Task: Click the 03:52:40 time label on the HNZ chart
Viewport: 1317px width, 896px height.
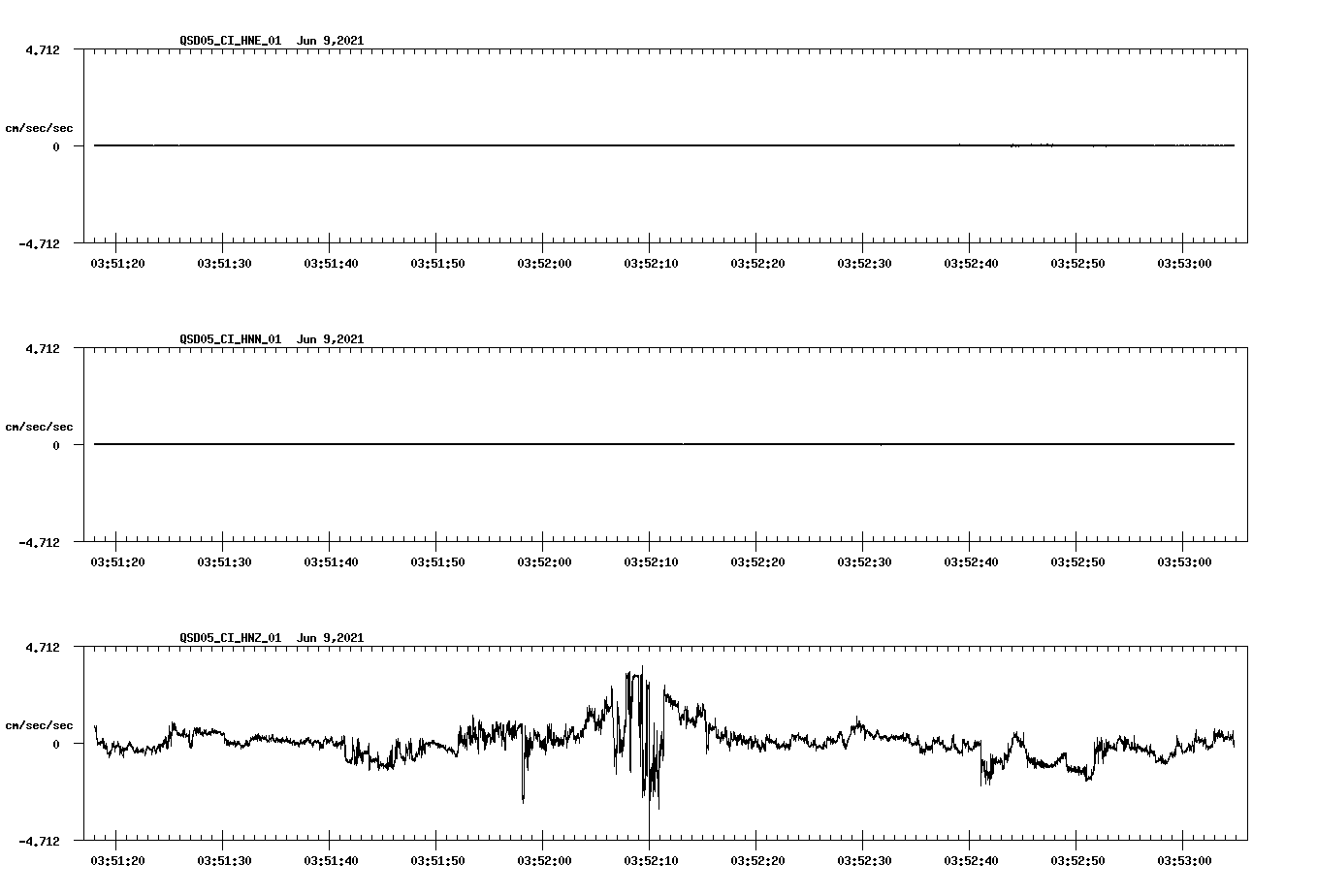Action: (x=971, y=861)
